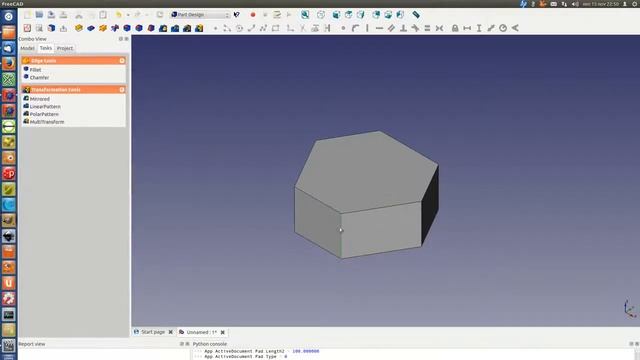This screenshot has height=360, width=640.
Task: Click the Print toolbar icon
Action: pos(63,15)
